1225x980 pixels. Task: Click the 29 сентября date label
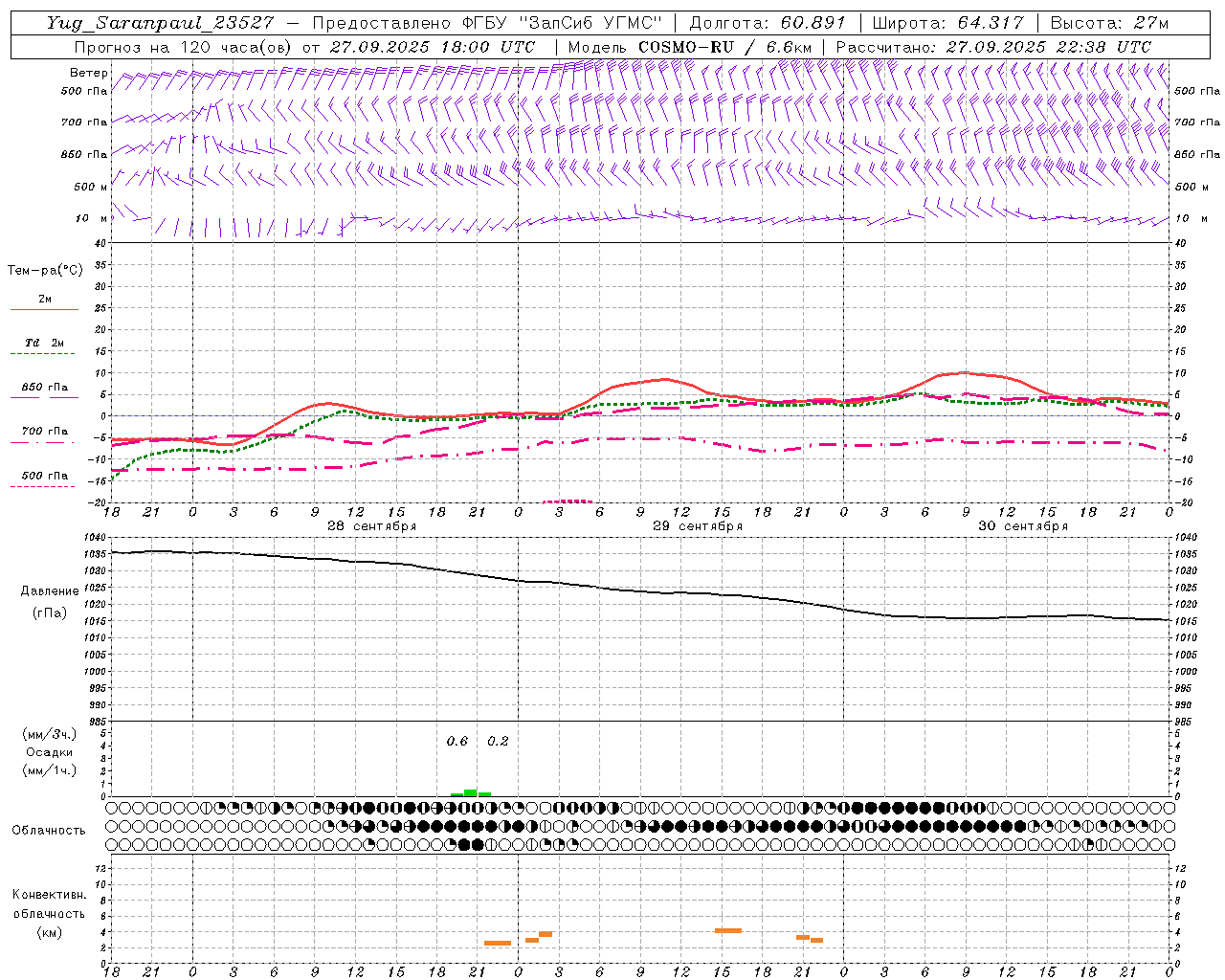click(697, 526)
